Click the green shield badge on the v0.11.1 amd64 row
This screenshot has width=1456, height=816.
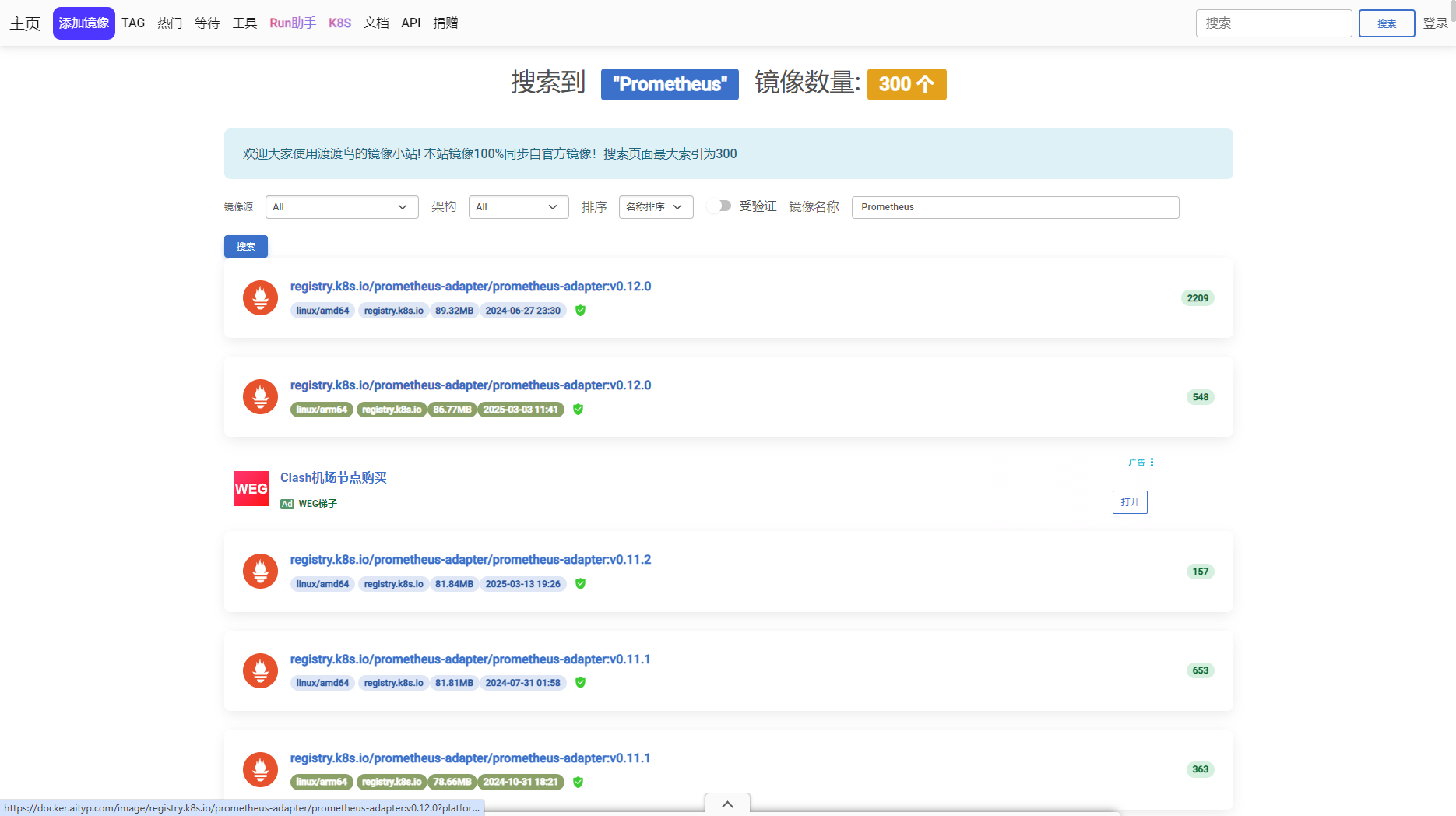(x=581, y=683)
